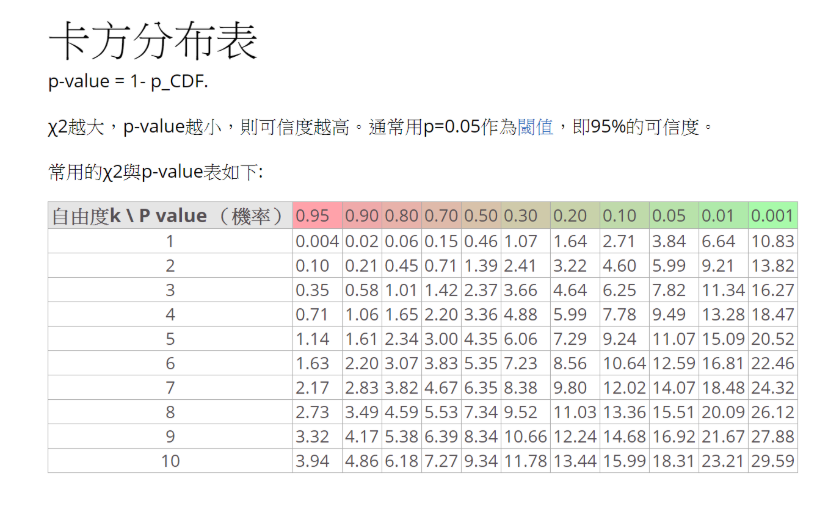The image size is (833, 508).
Task: Click the cell showing 11.03
Action: pyautogui.click(x=575, y=412)
